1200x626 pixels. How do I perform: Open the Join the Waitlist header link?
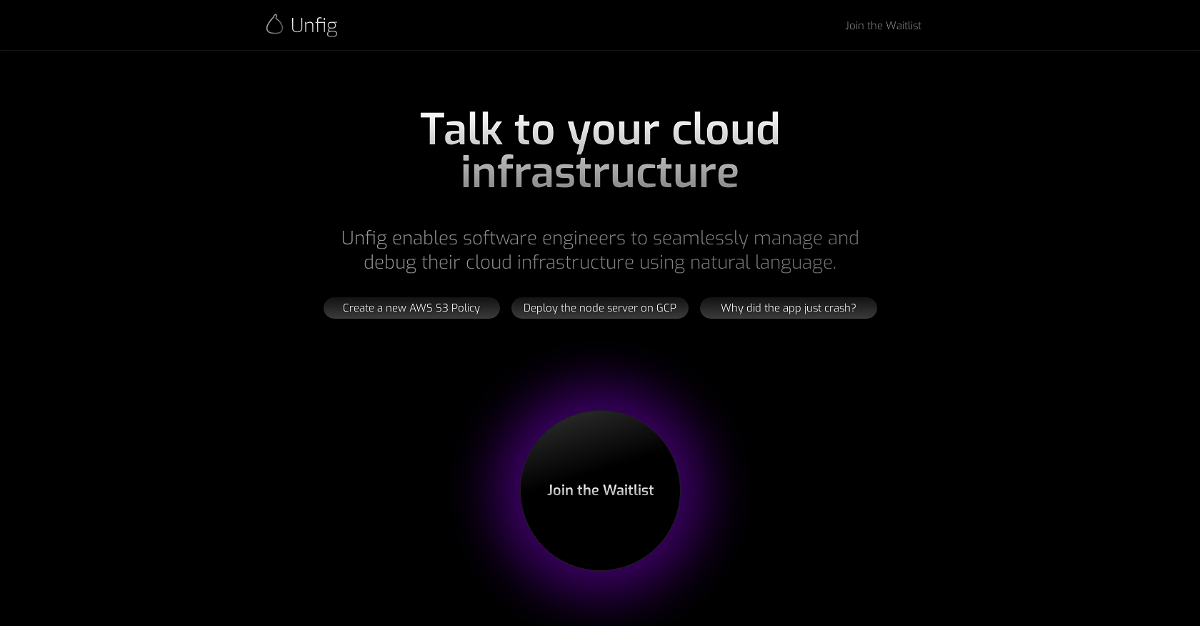(x=883, y=26)
